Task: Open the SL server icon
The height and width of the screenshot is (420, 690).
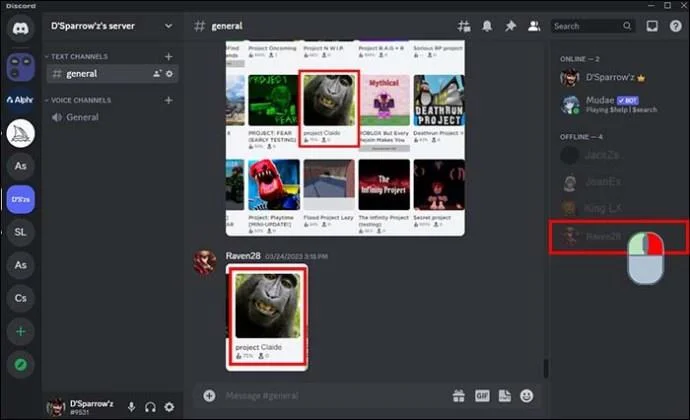Action: coord(20,232)
